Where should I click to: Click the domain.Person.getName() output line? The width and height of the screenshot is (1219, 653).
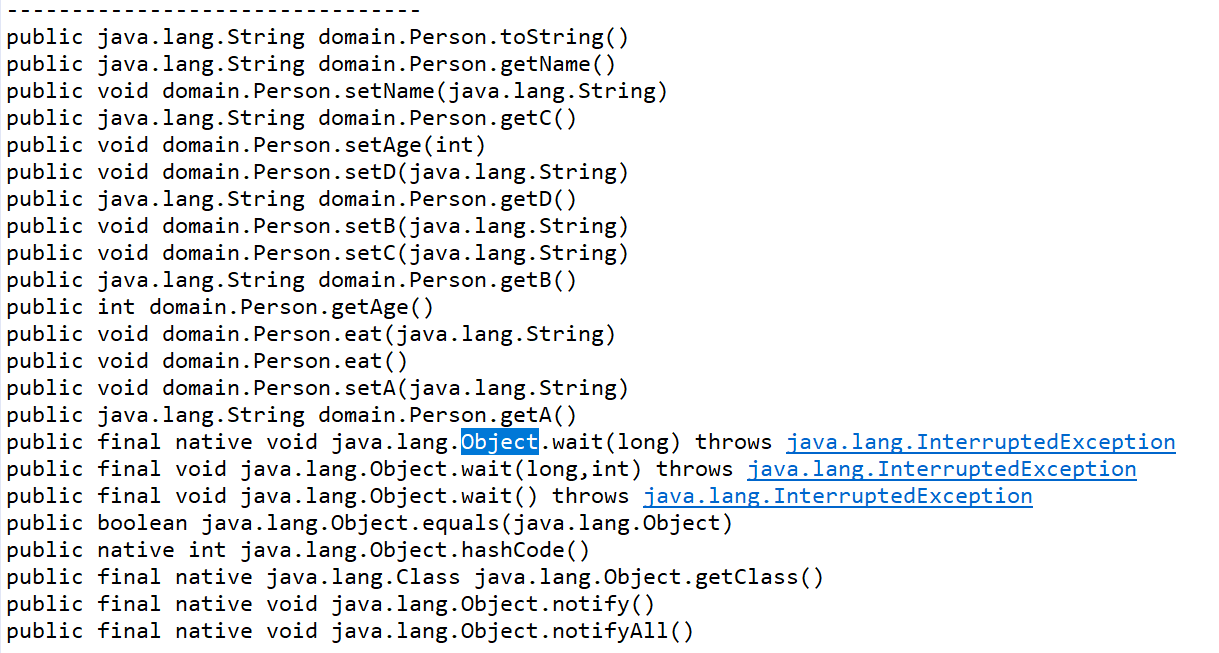tap(311, 65)
